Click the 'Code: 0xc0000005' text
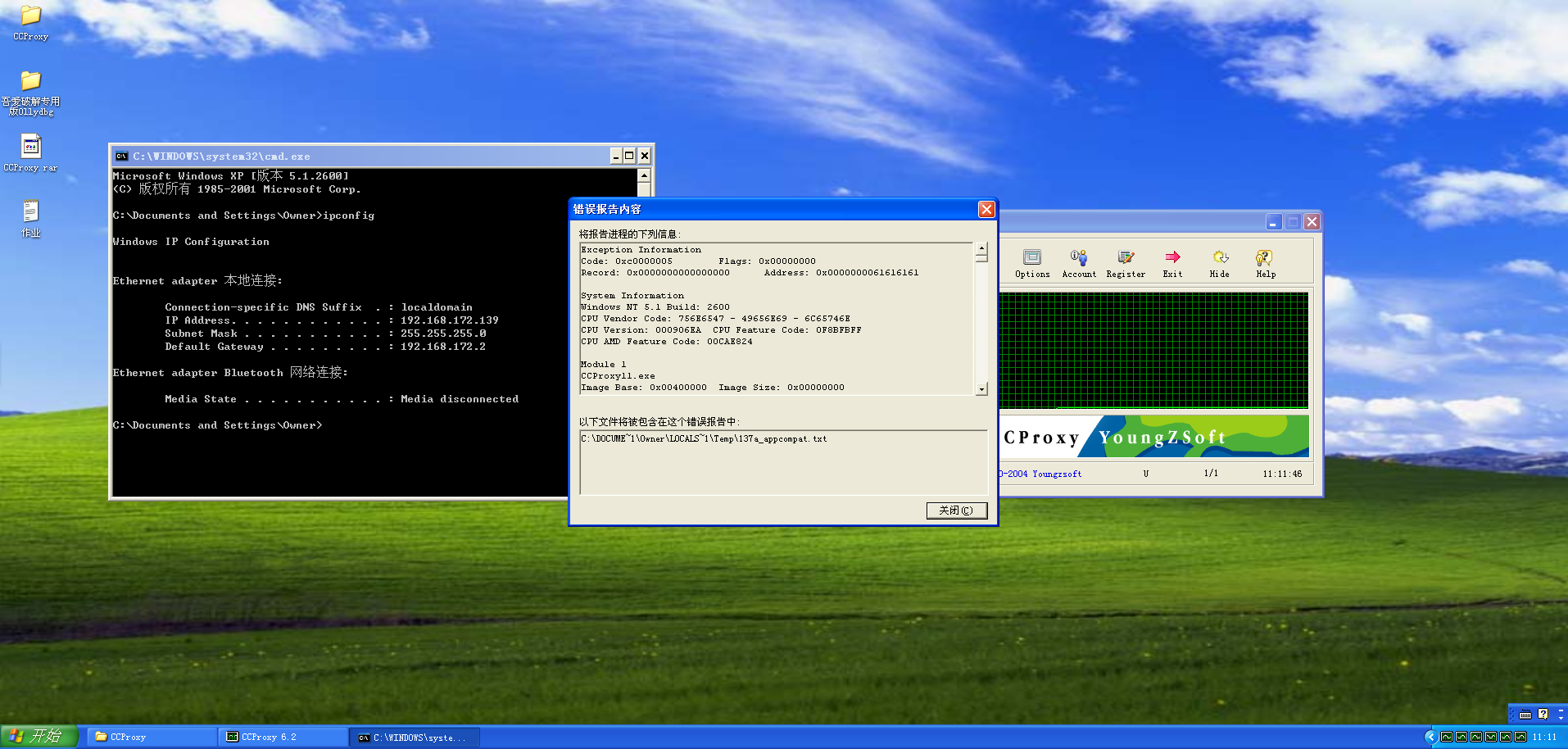This screenshot has width=1568, height=749. point(627,261)
